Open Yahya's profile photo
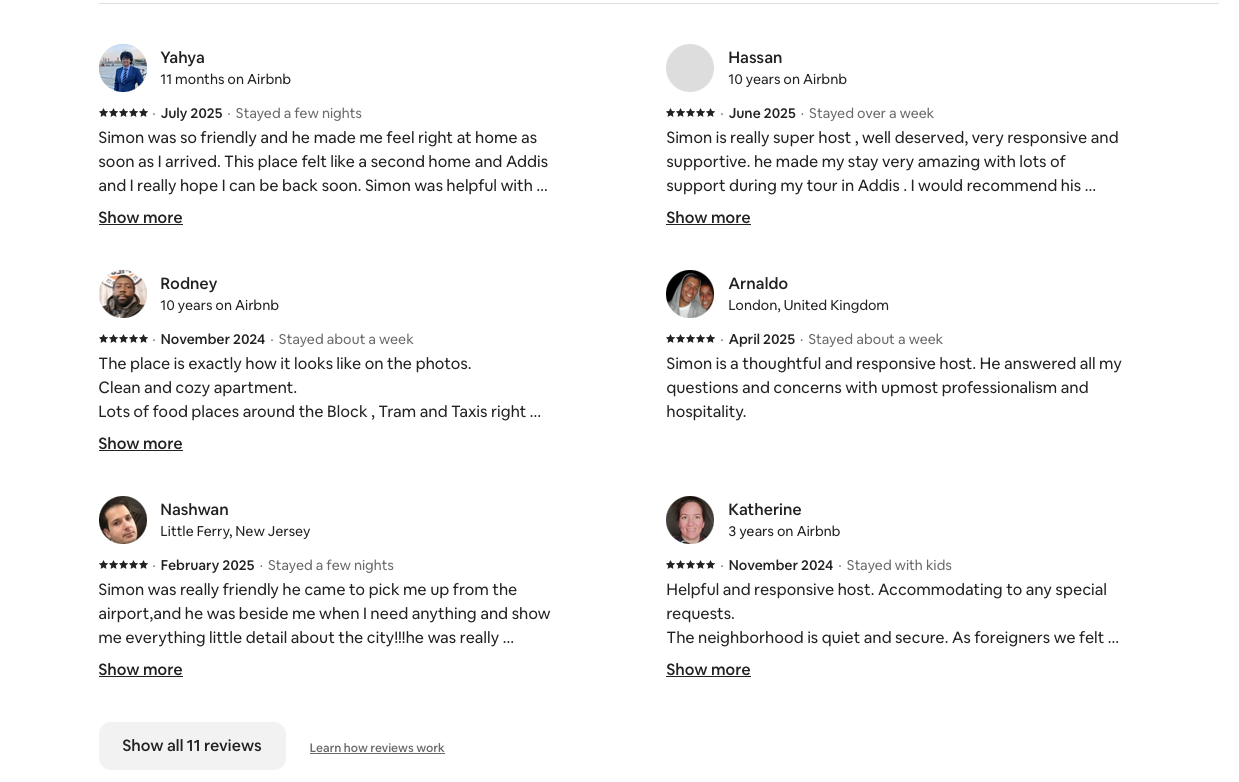This screenshot has height=782, width=1239. pyautogui.click(x=123, y=68)
